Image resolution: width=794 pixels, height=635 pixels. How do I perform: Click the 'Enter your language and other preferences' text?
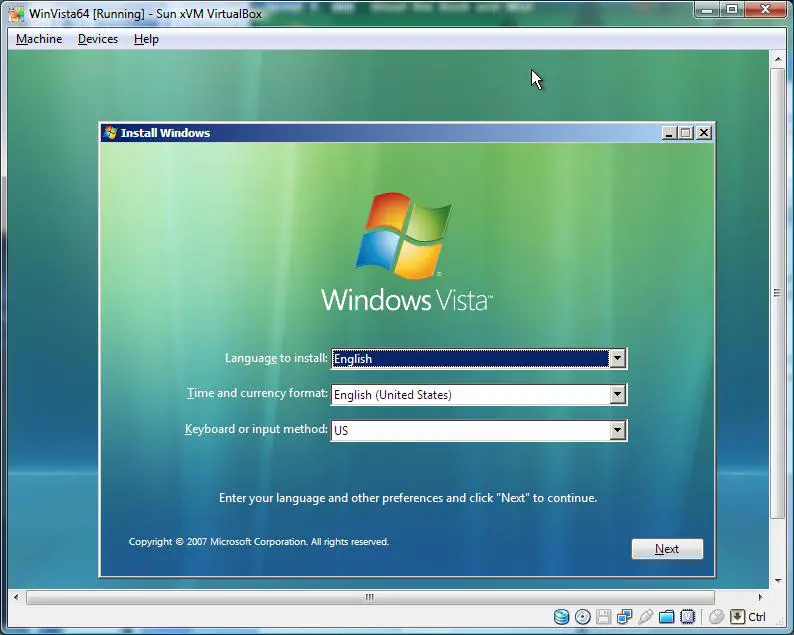click(408, 498)
